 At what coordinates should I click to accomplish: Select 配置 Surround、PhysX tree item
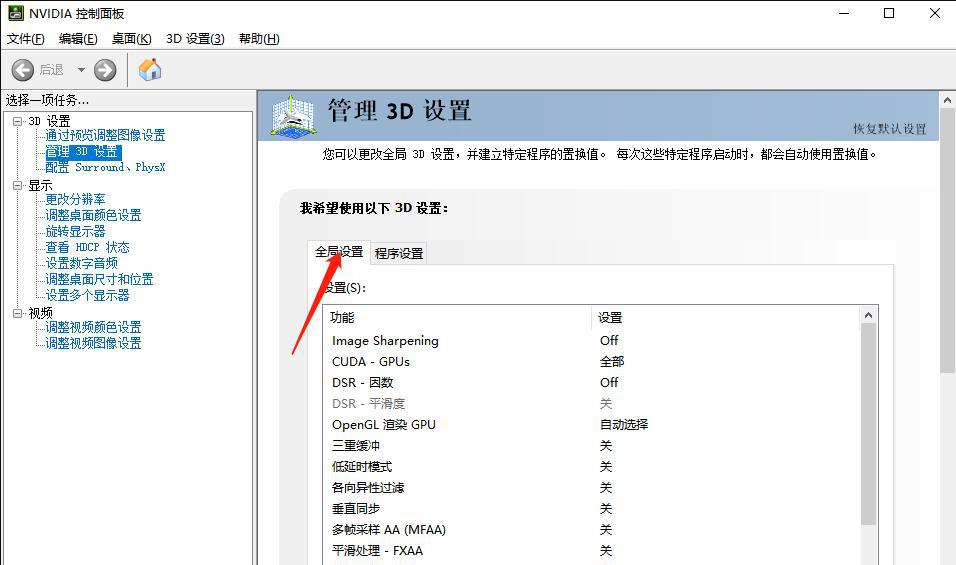coord(105,167)
